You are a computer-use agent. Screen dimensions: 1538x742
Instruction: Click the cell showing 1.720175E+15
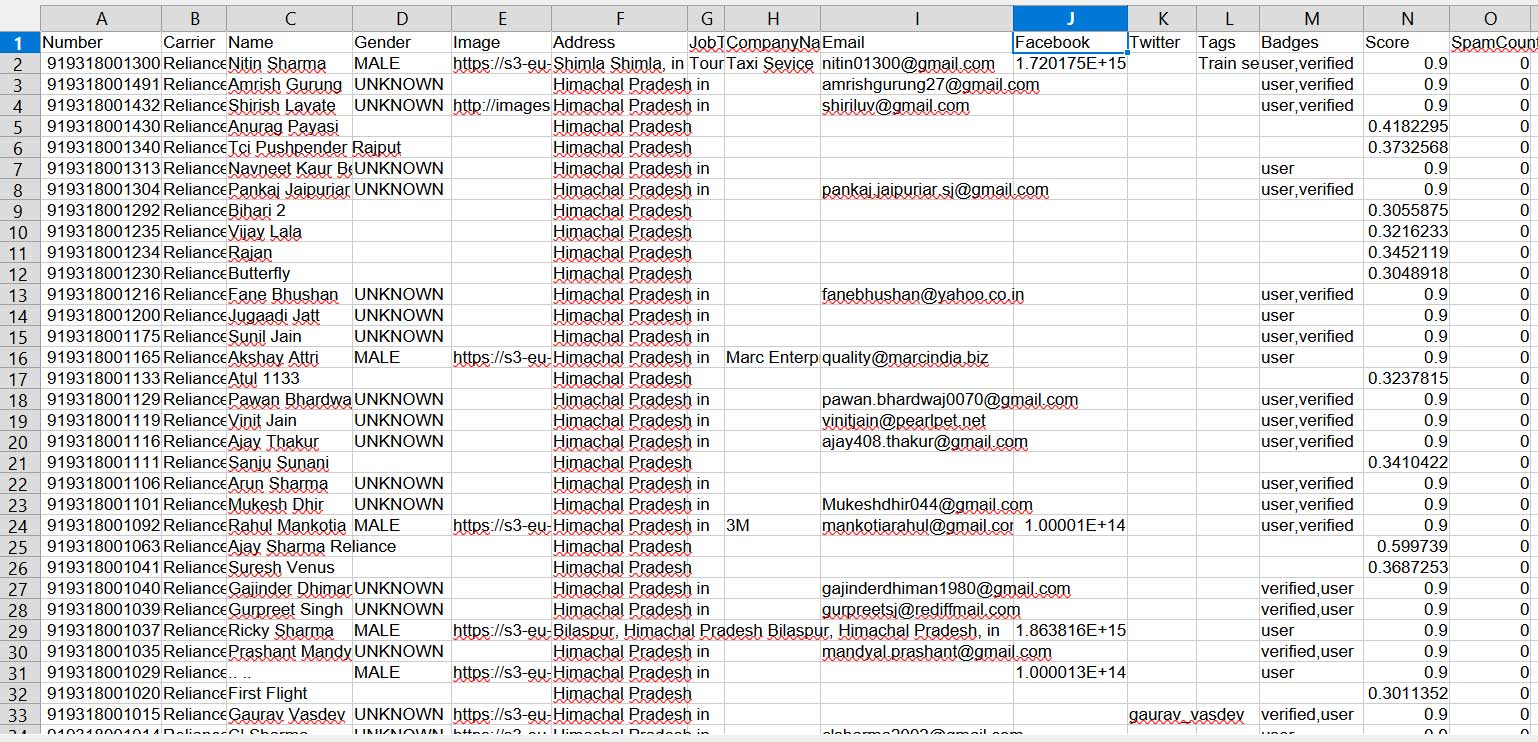point(1071,63)
